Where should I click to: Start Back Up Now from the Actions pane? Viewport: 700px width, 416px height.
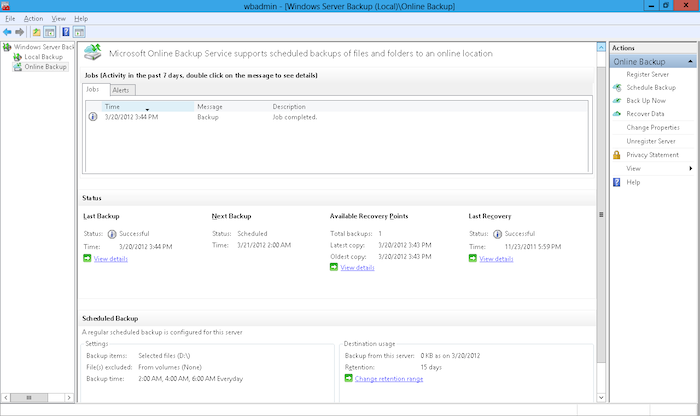[x=647, y=101]
